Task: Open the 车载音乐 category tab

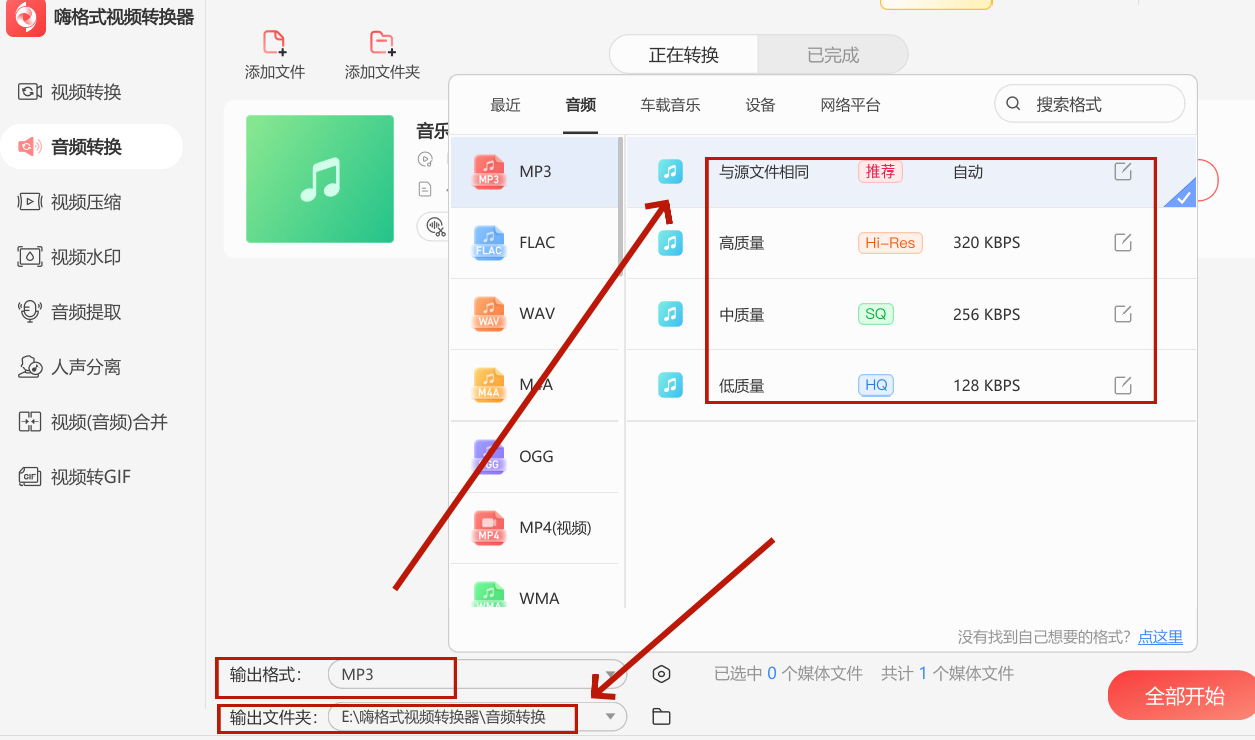Action: (x=669, y=104)
